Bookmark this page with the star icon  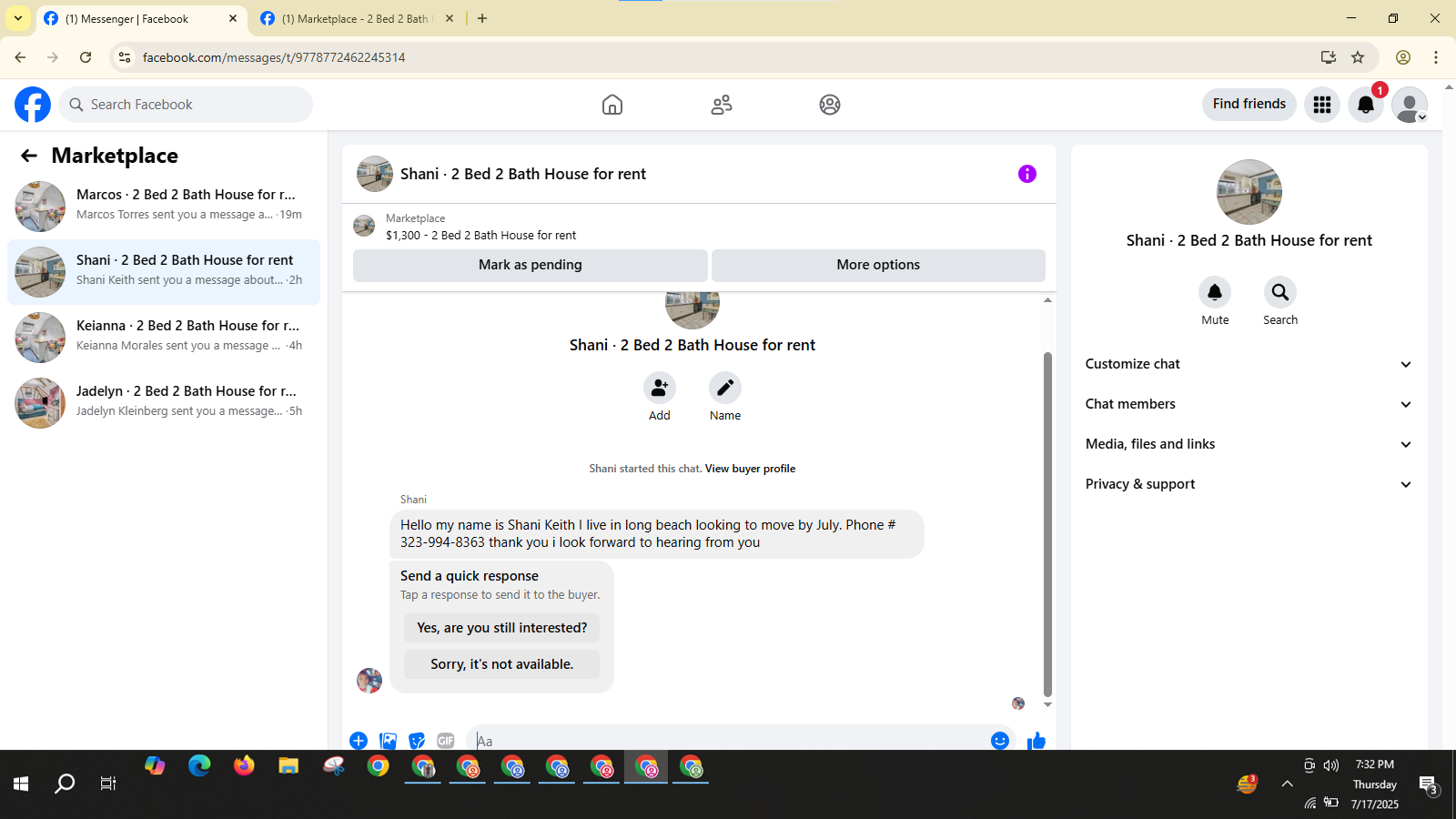pyautogui.click(x=1358, y=57)
